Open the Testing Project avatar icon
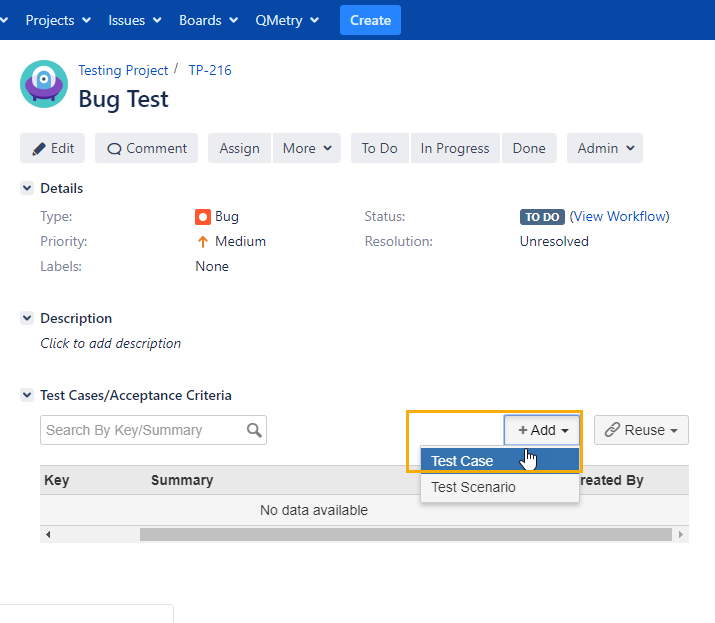This screenshot has height=623, width=715. coord(44,84)
